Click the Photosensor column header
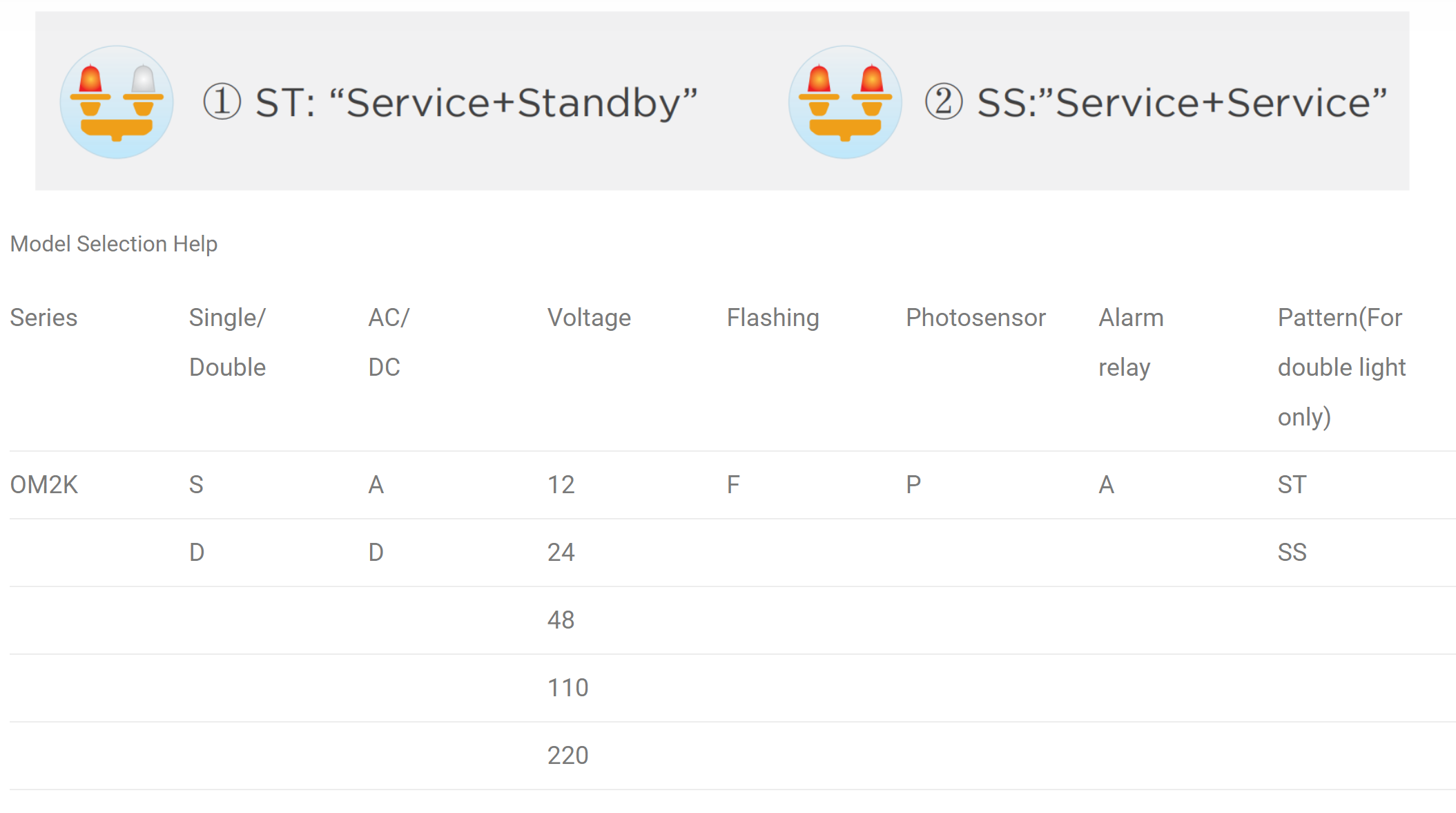This screenshot has height=813, width=1456. point(975,318)
